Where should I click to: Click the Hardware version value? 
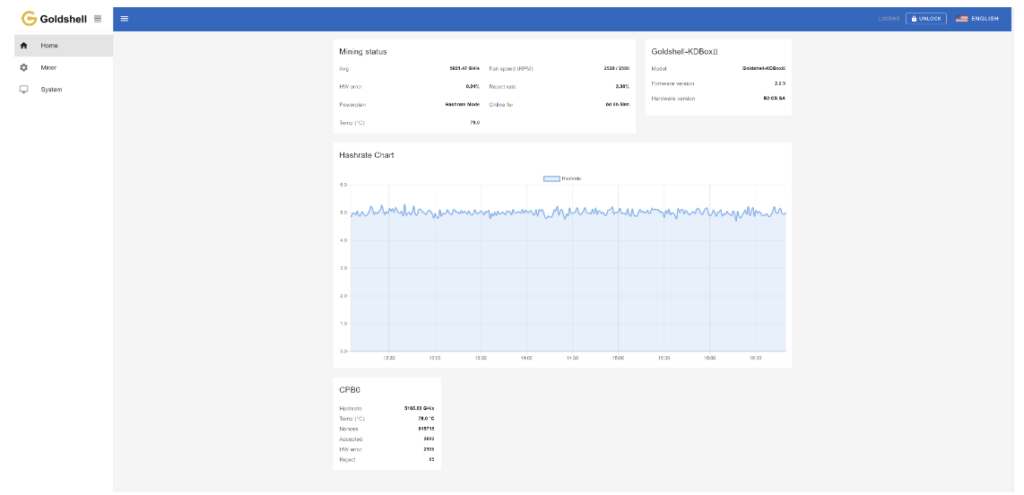point(775,99)
